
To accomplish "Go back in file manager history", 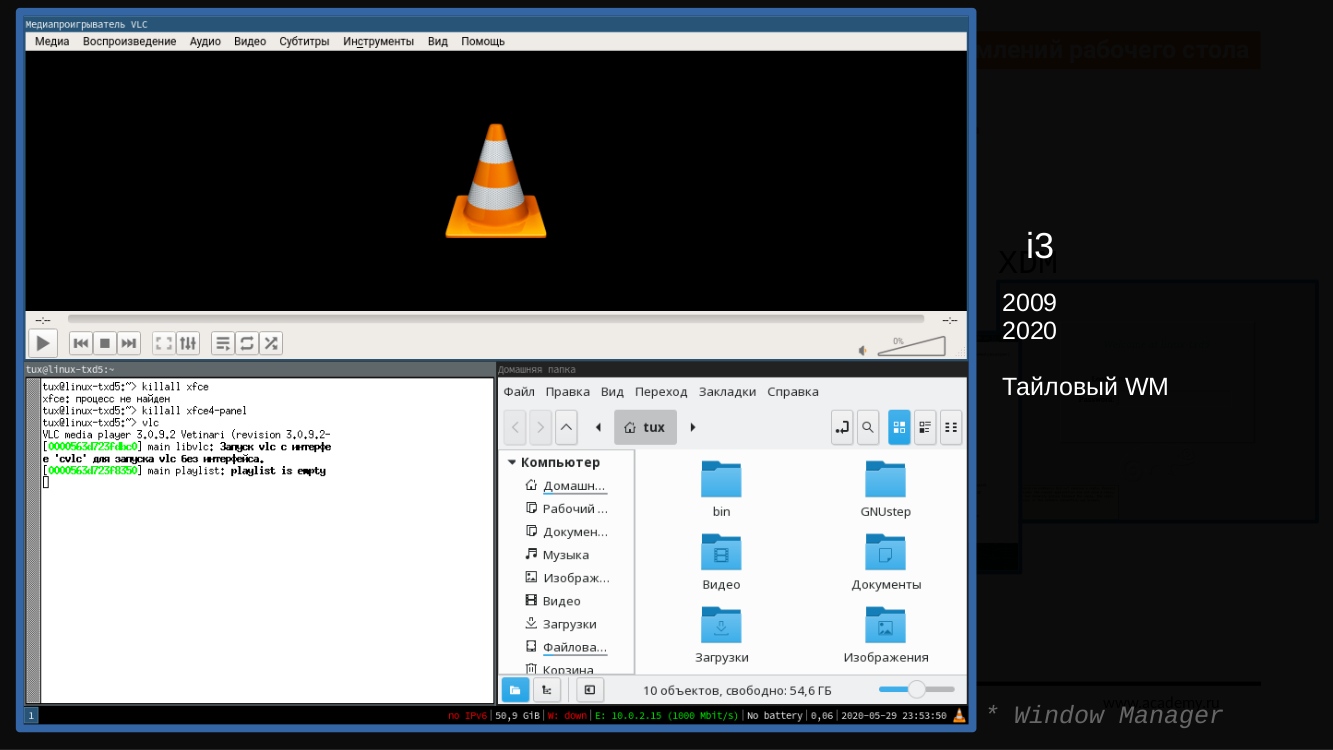I will [x=515, y=427].
